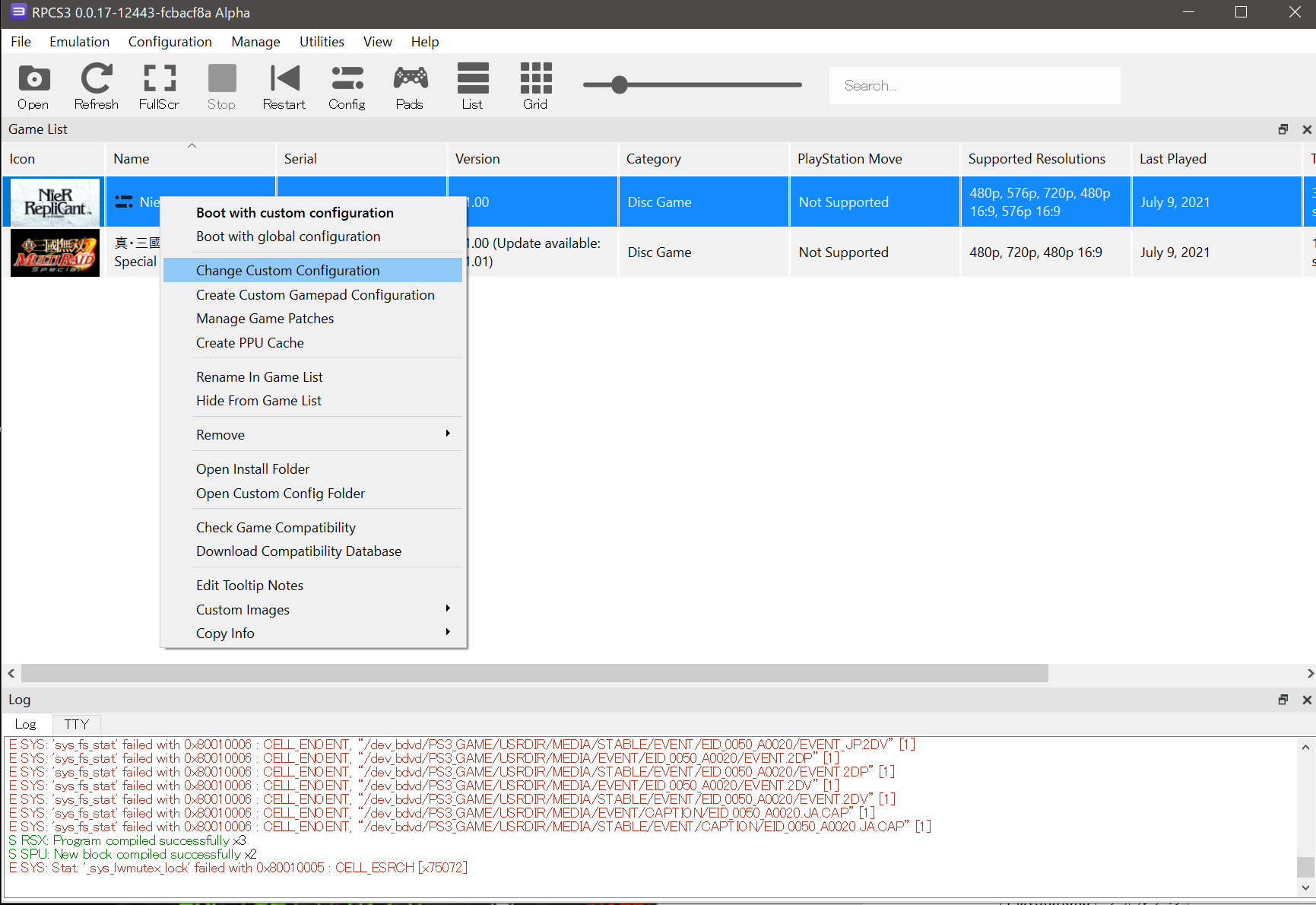Open the Manage menu
The height and width of the screenshot is (905, 1316).
256,42
